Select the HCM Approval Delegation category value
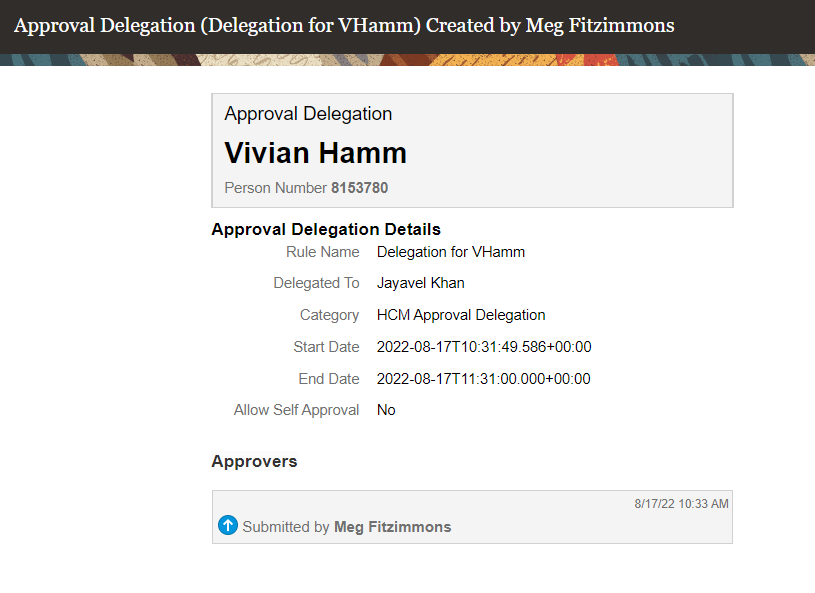 coord(461,315)
